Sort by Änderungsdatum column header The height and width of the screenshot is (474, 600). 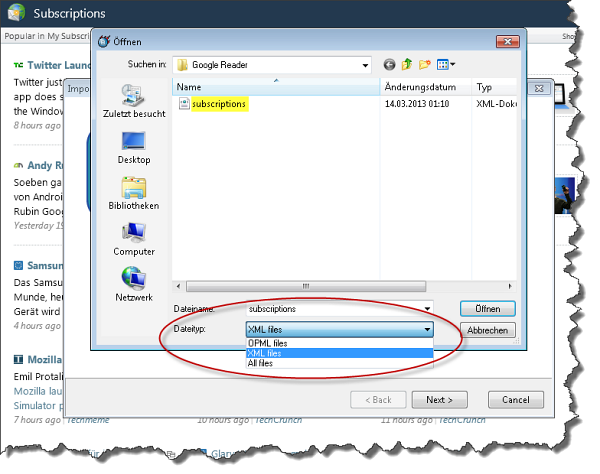tap(426, 87)
